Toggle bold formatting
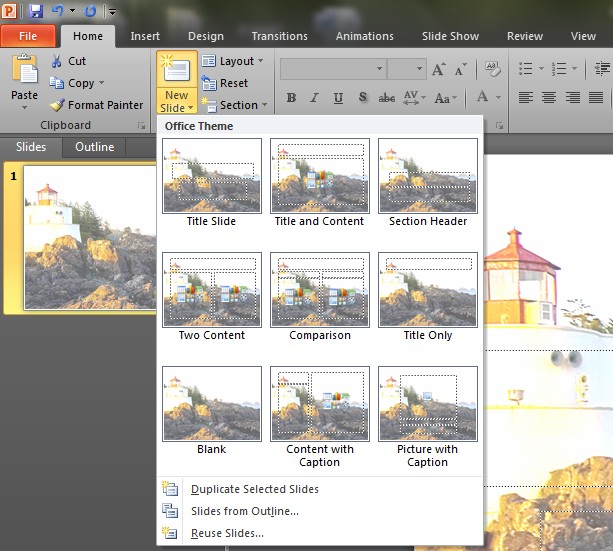The image size is (613, 551). pyautogui.click(x=291, y=98)
